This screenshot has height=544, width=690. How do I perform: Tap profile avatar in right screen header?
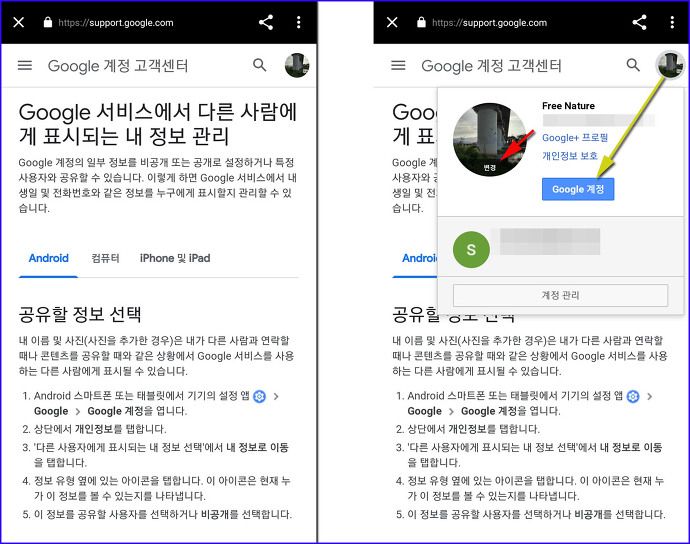point(670,65)
